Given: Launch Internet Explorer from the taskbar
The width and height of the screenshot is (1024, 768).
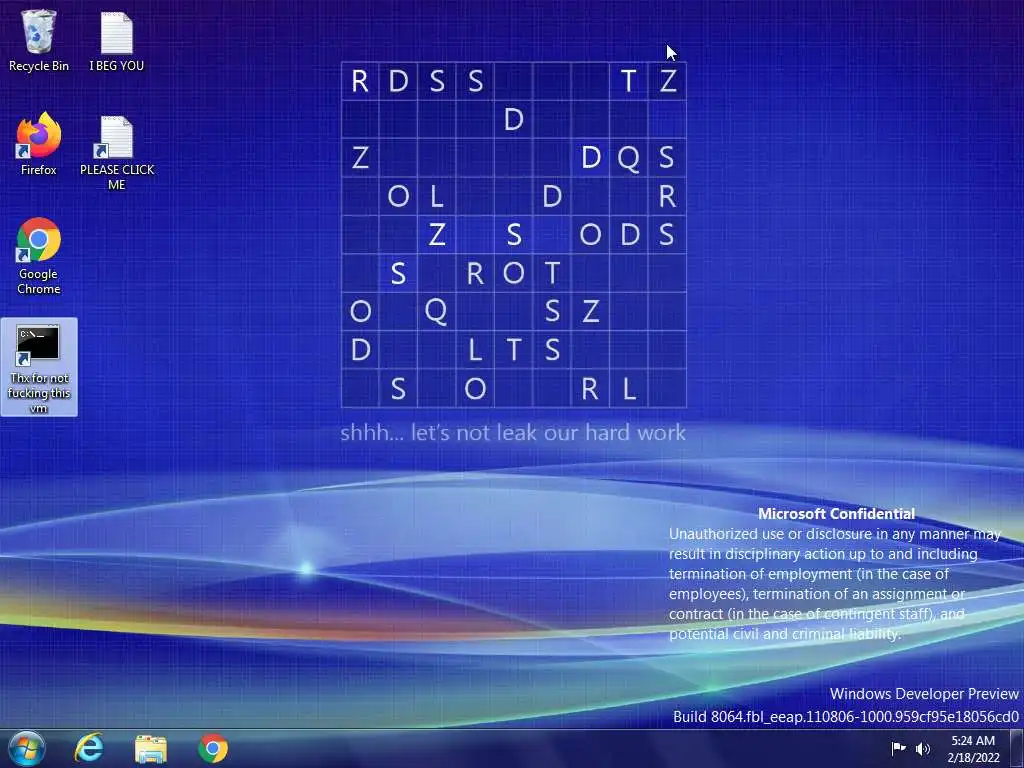Looking at the screenshot, I should (89, 748).
